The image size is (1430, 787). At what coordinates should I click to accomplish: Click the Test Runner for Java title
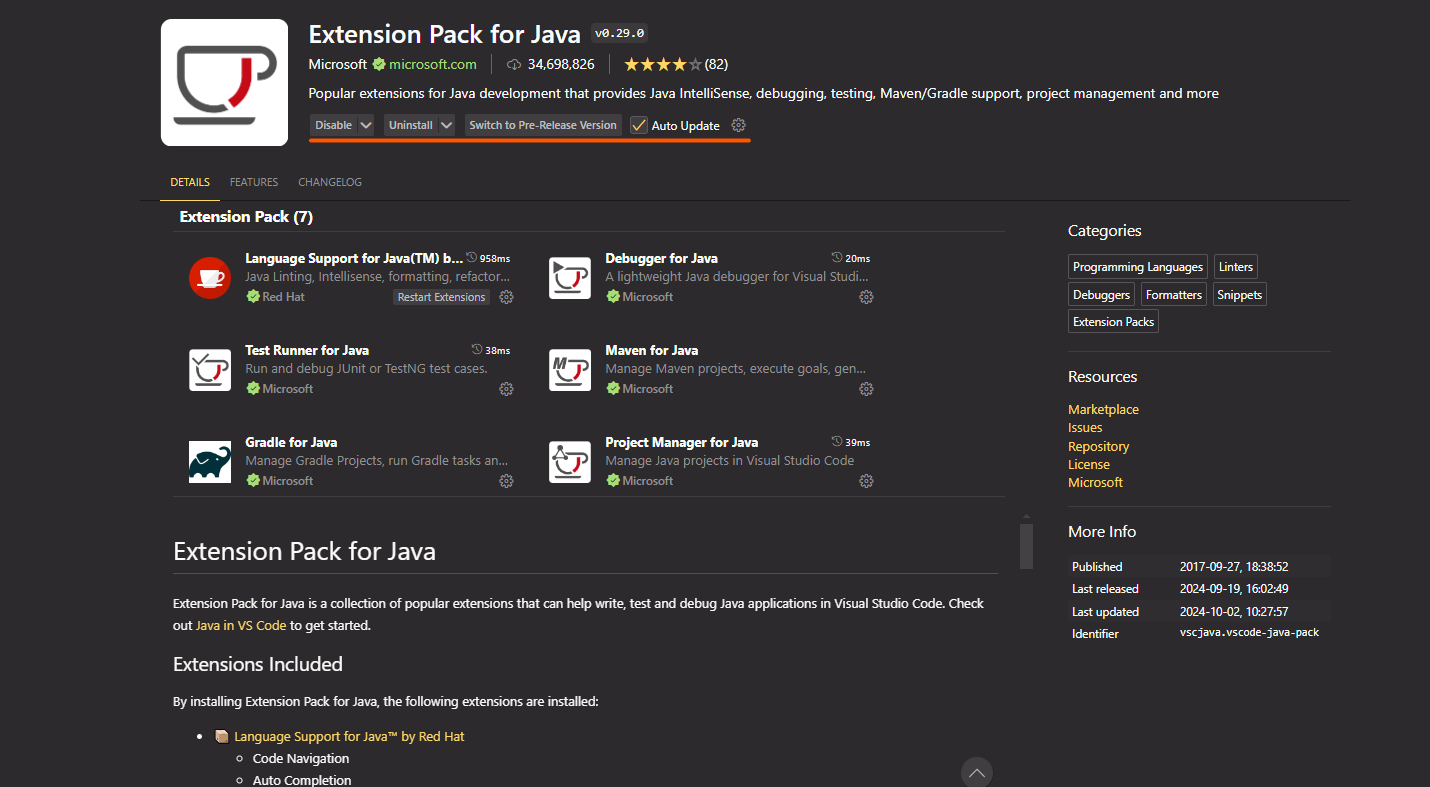tap(307, 350)
